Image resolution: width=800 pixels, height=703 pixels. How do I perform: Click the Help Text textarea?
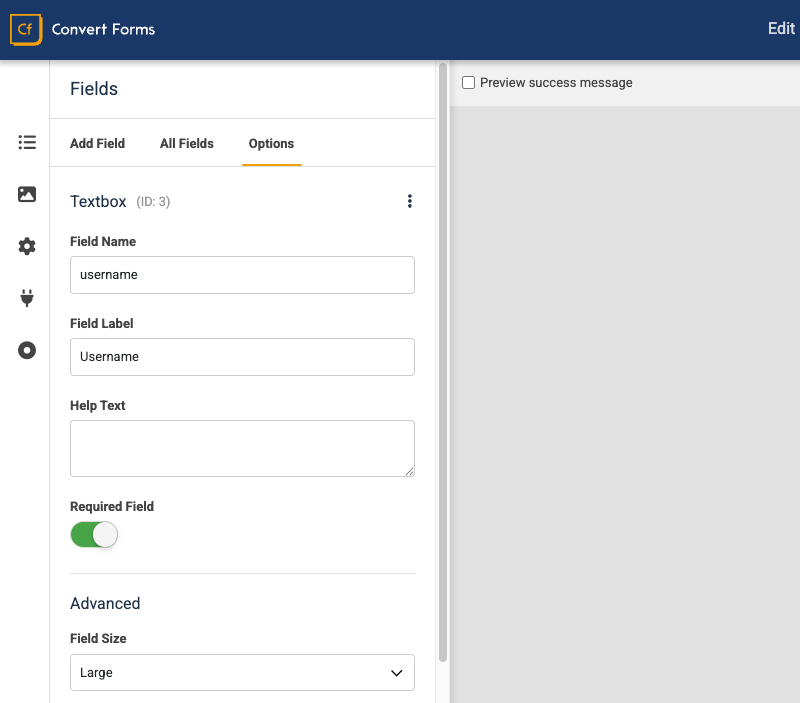(x=242, y=448)
